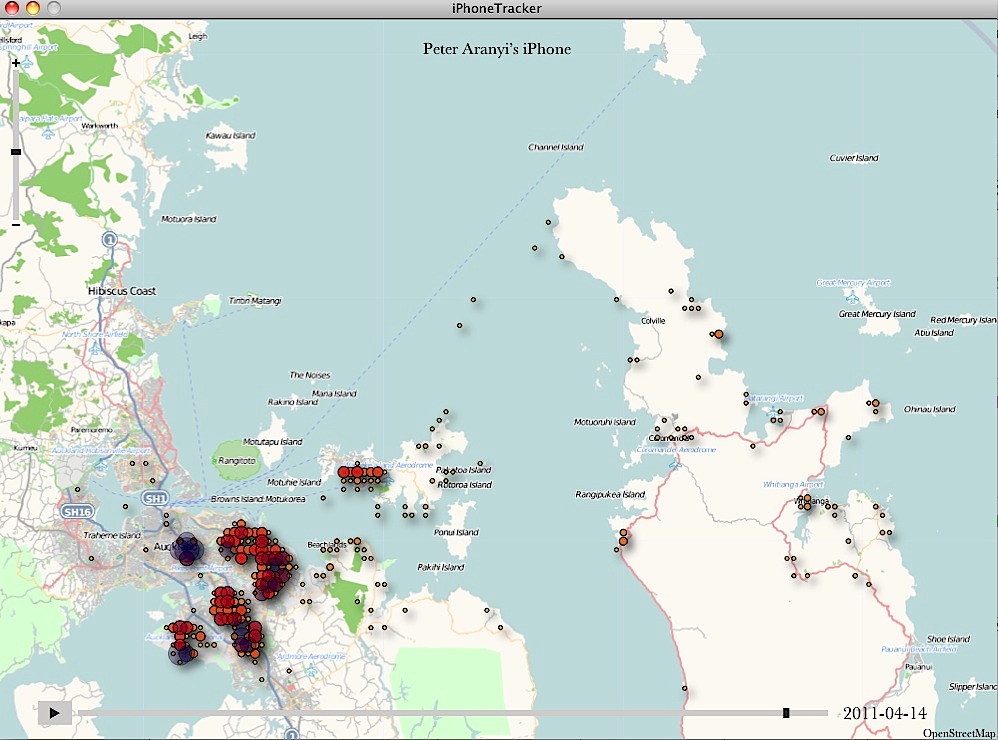The width and height of the screenshot is (998, 740).
Task: Click the Cuvier Island label
Action: [854, 158]
